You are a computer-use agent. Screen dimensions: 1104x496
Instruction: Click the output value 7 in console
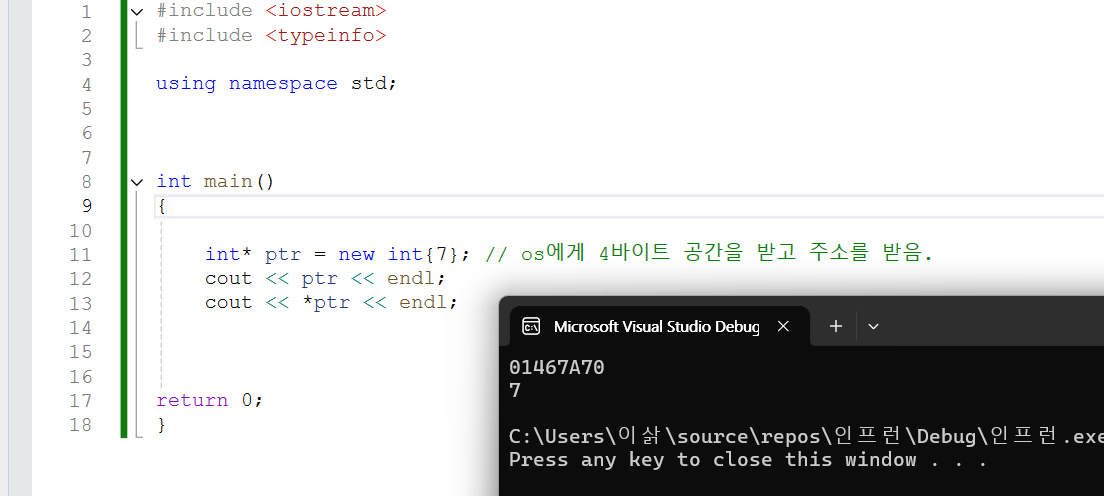pos(515,391)
